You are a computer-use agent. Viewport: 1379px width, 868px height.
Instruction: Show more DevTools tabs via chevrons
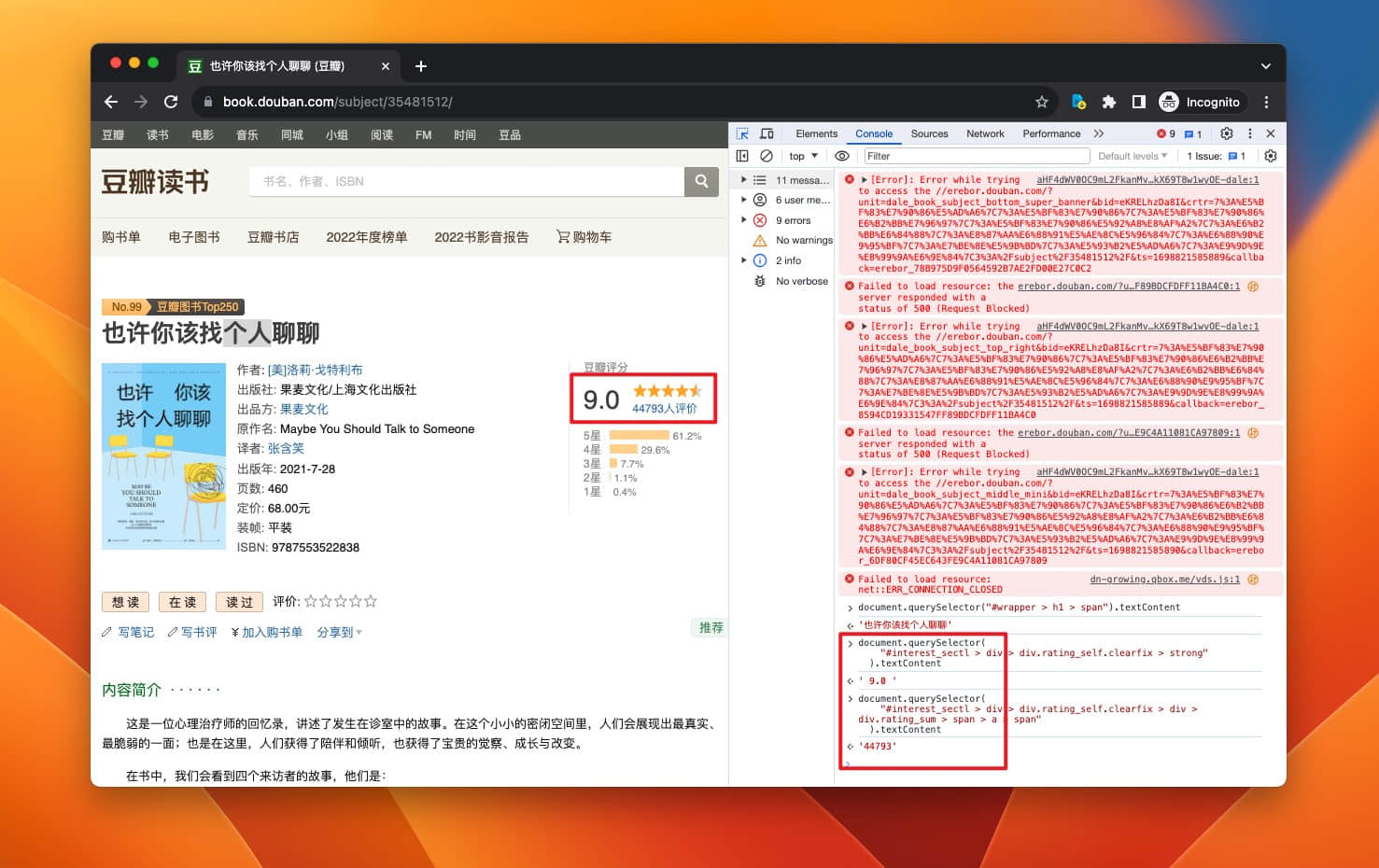[x=1099, y=133]
